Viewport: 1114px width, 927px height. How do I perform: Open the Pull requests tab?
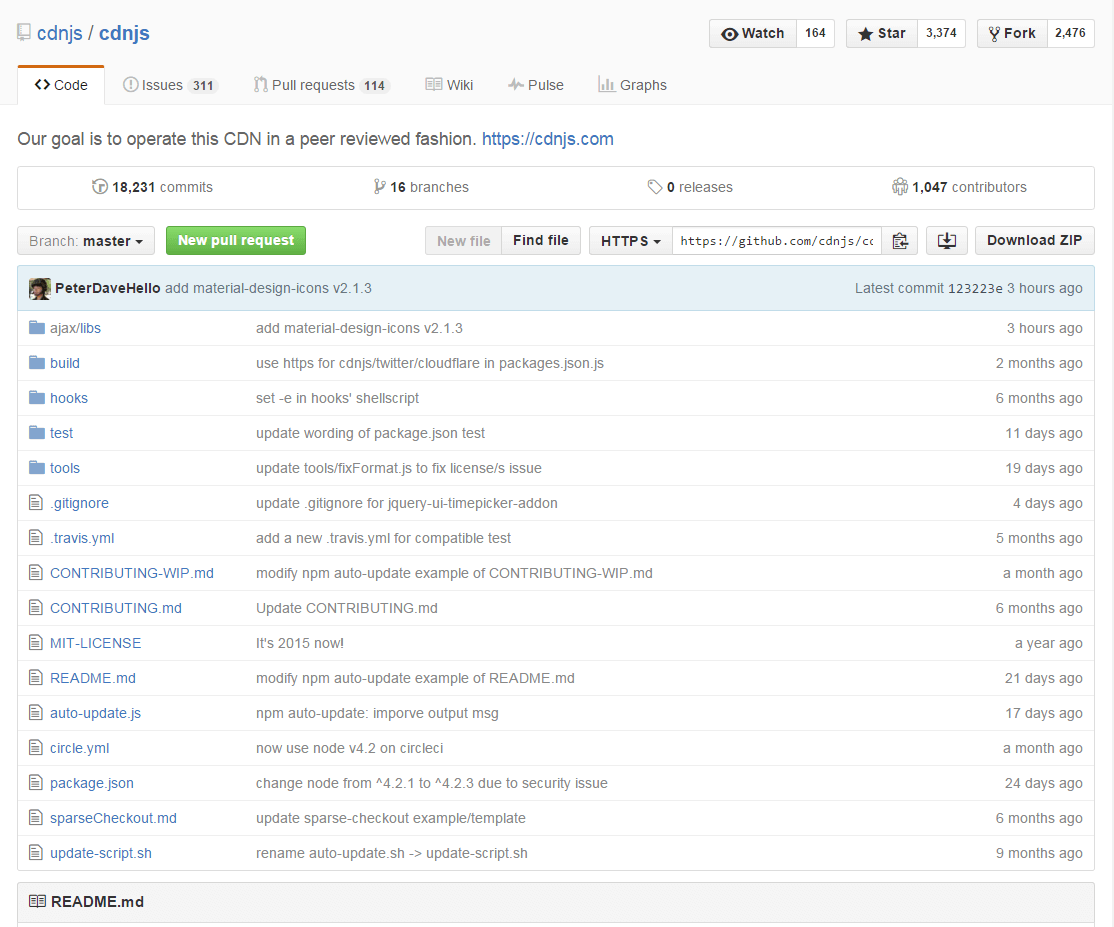(322, 85)
